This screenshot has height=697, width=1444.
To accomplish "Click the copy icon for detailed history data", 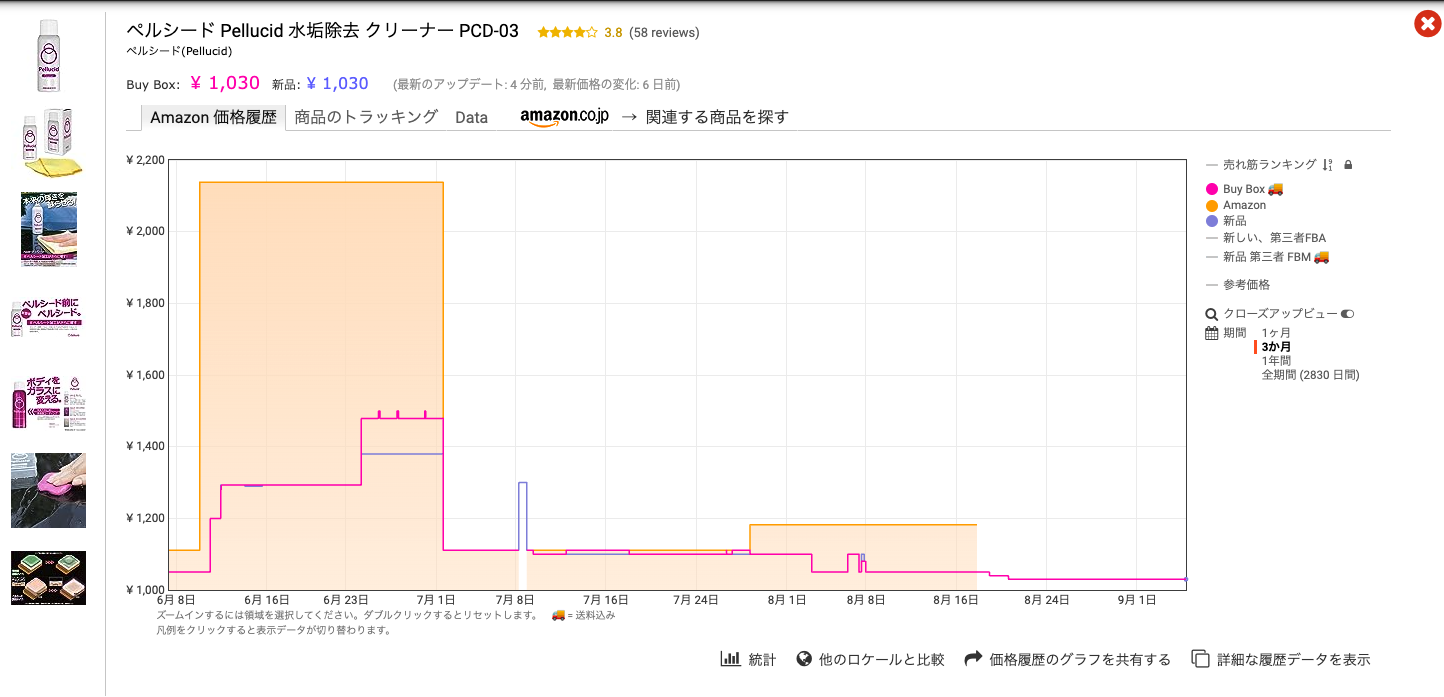I will (1200, 659).
